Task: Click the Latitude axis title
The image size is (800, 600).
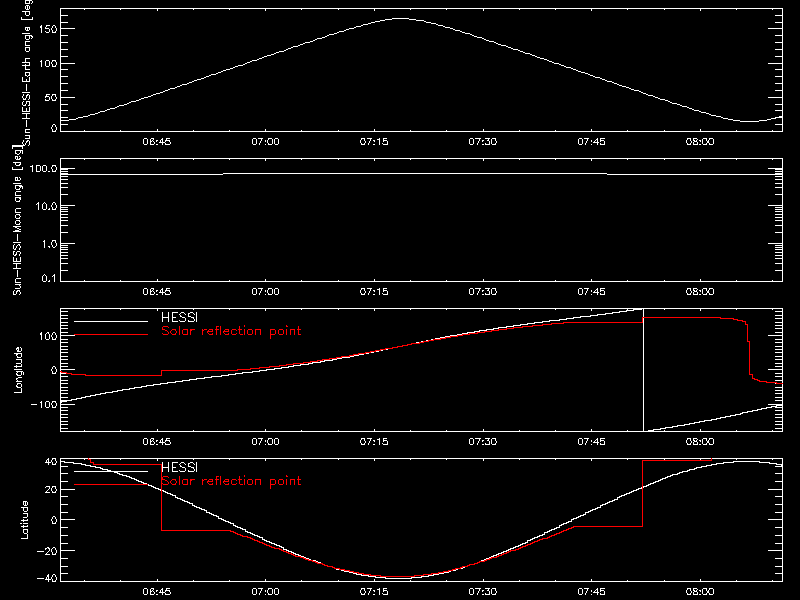Action: [24, 520]
